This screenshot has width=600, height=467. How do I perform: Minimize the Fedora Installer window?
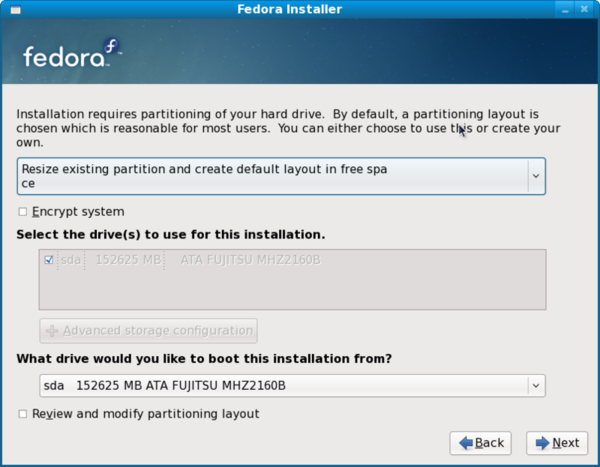565,10
